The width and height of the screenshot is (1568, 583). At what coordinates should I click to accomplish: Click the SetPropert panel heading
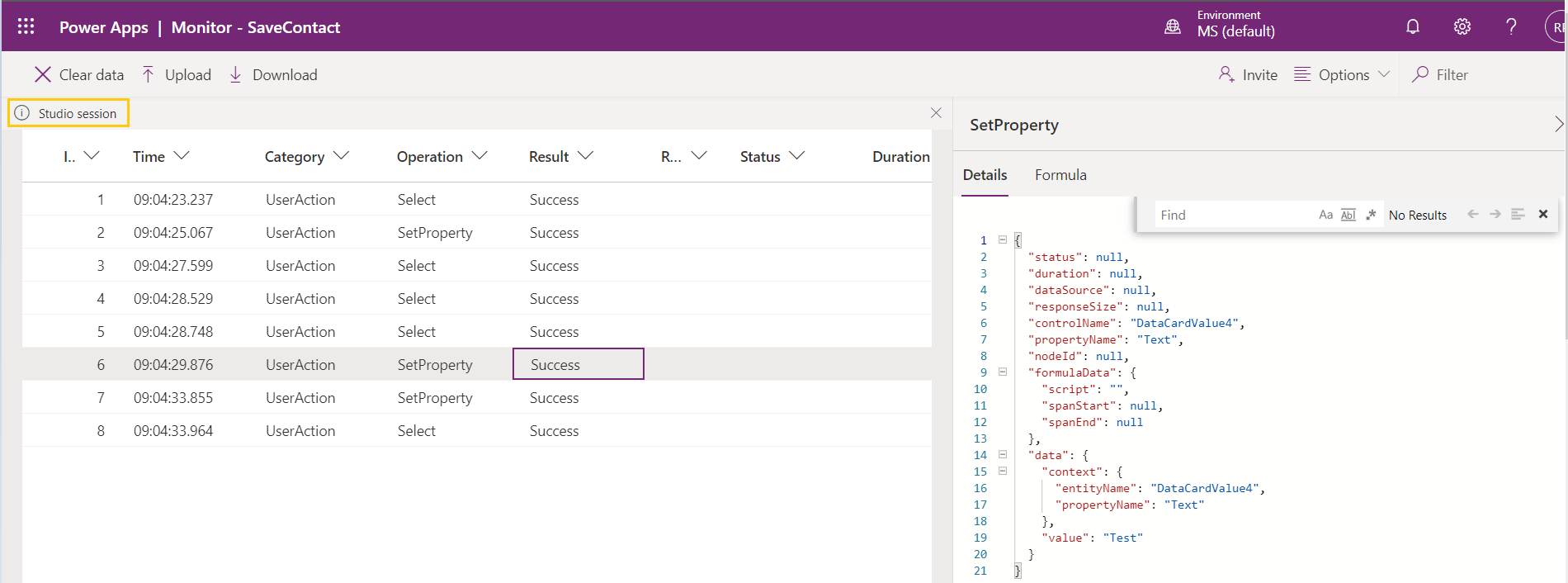pyautogui.click(x=1014, y=125)
